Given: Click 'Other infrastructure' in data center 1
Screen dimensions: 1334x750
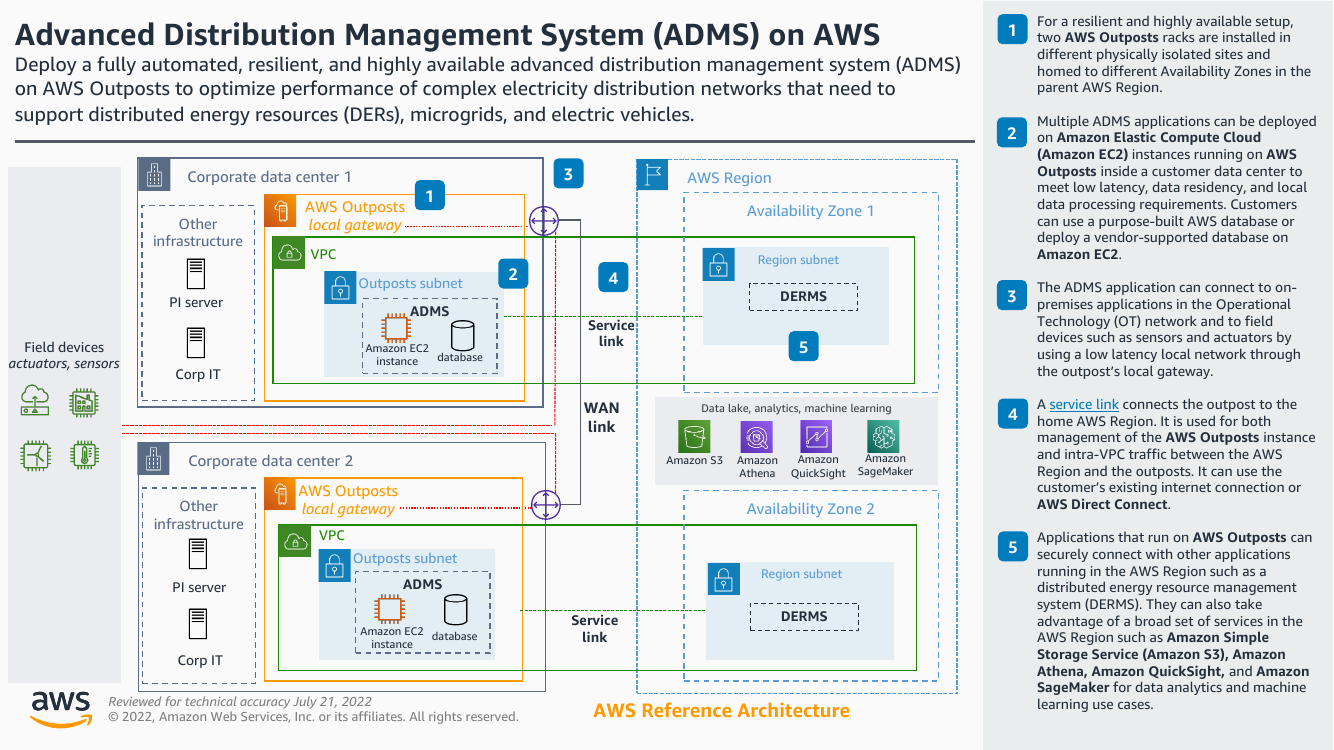Looking at the screenshot, I should (198, 232).
